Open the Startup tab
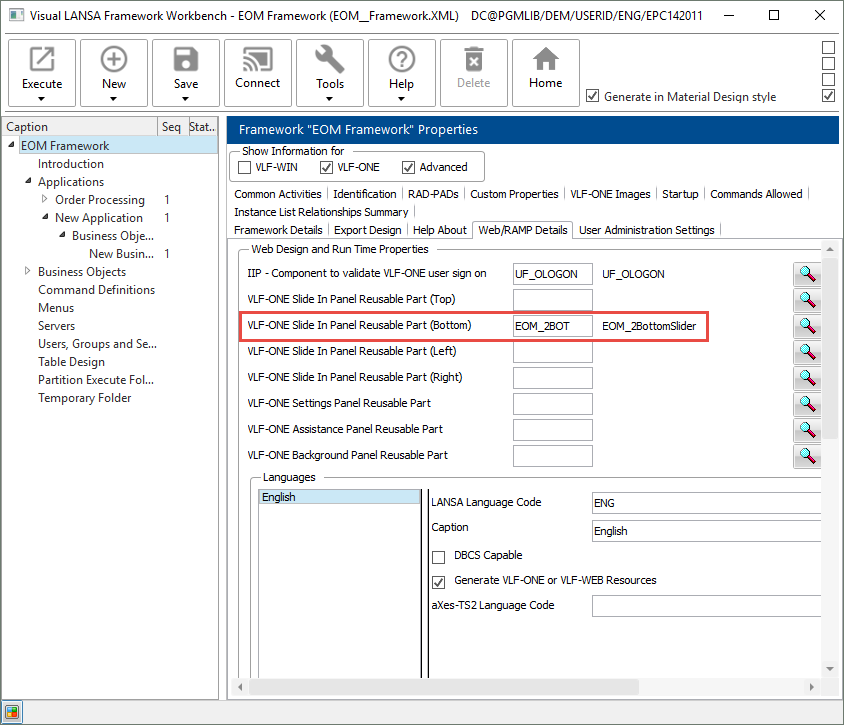 (x=680, y=194)
